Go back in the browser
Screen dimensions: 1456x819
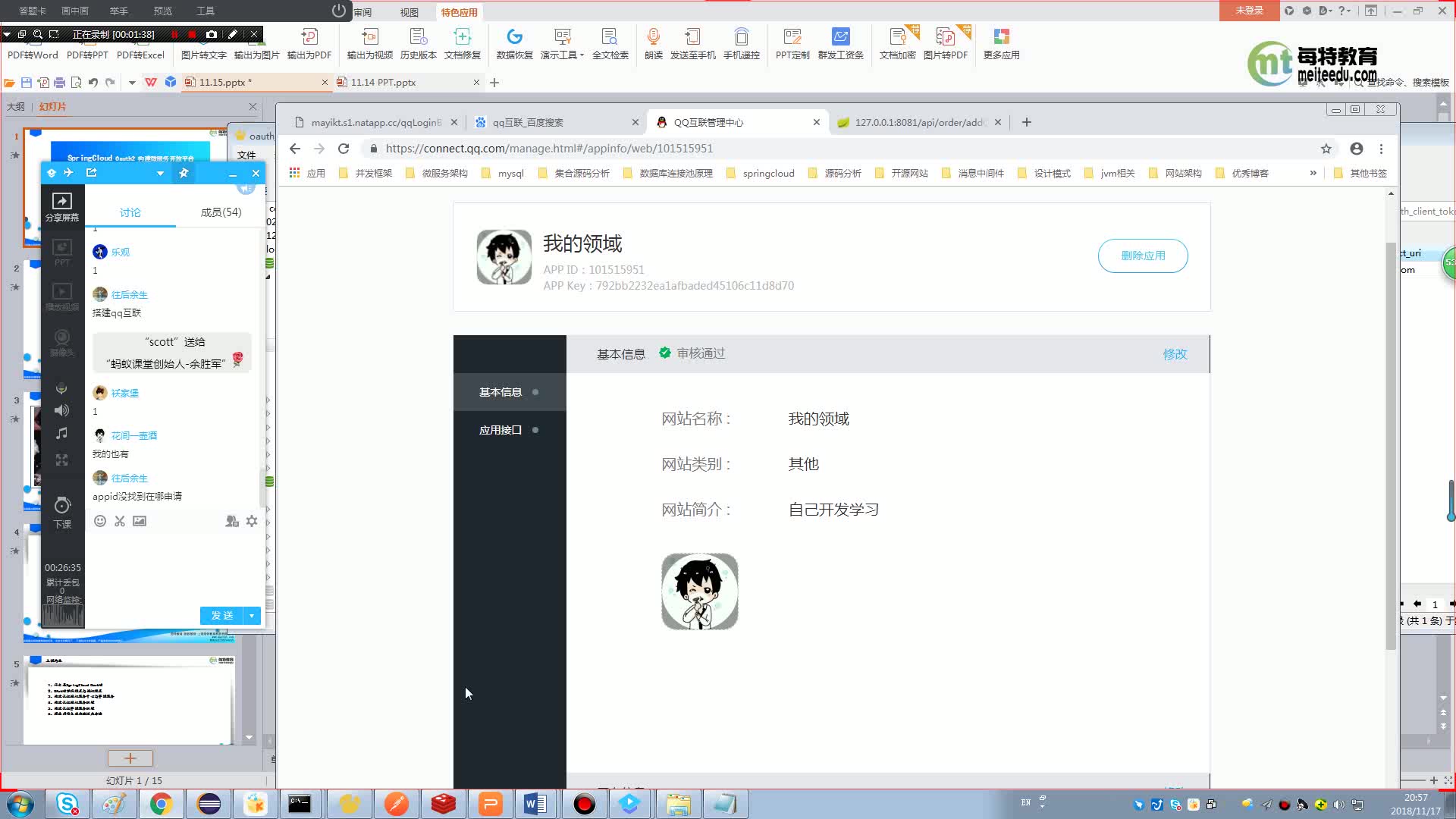point(295,149)
